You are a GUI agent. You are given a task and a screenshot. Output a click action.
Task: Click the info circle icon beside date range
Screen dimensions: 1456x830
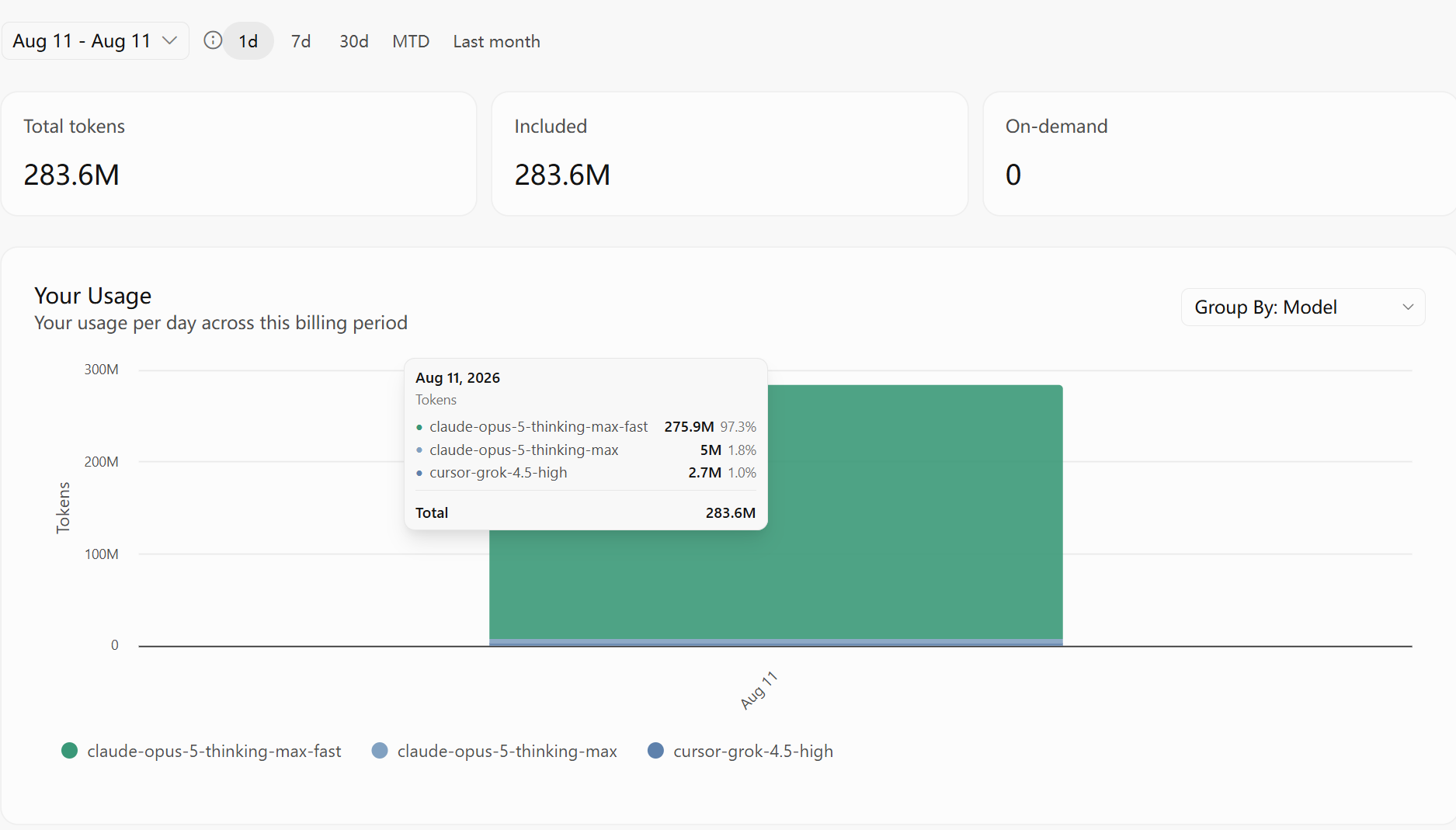pos(213,40)
